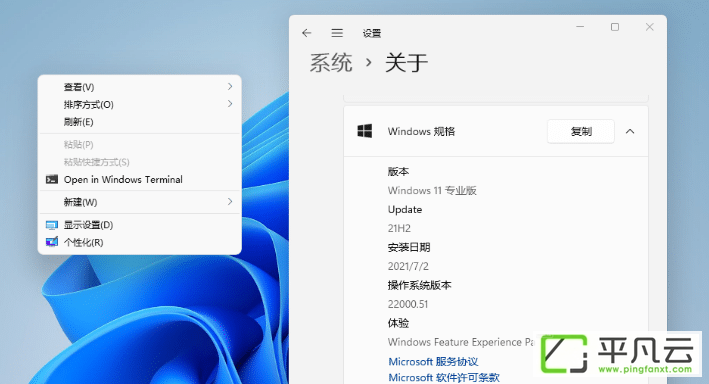Close the Settings window
The width and height of the screenshot is (709, 384).
click(x=649, y=27)
